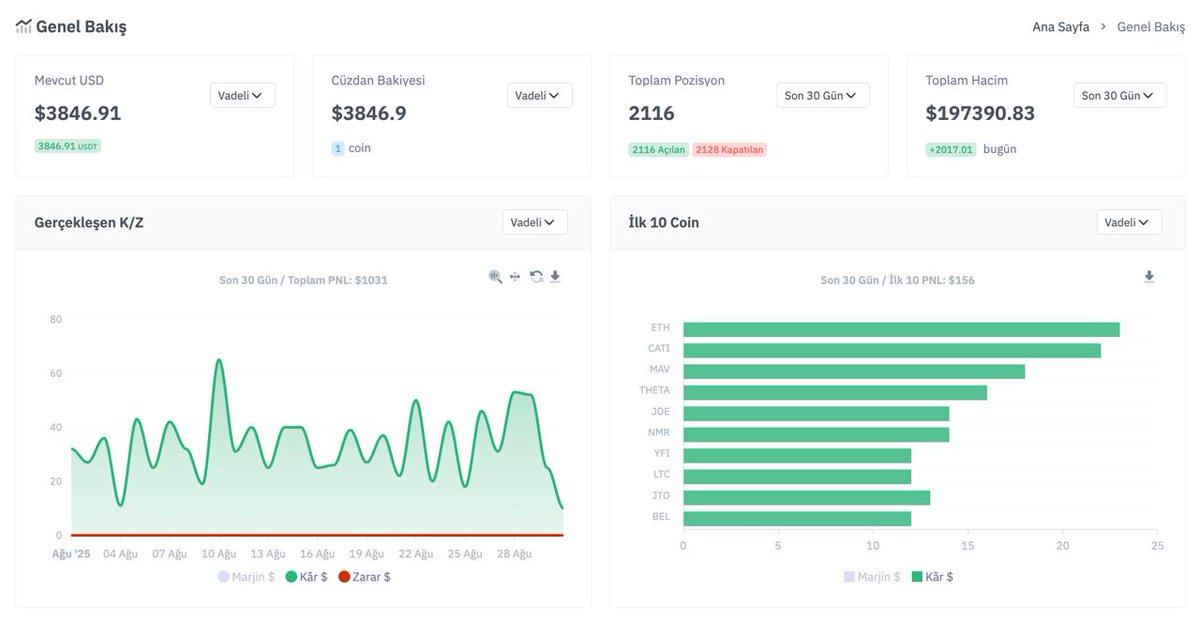Click the ETH bar in İlk 10 Coin chart
The height and width of the screenshot is (622, 1200).
pyautogui.click(x=901, y=329)
